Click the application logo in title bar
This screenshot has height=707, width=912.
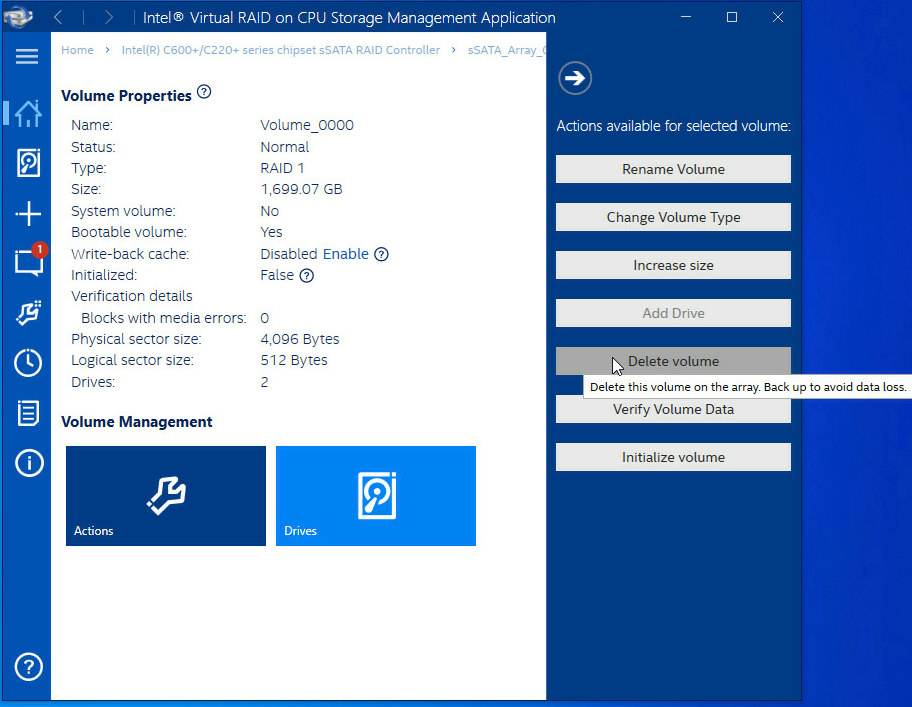17,17
